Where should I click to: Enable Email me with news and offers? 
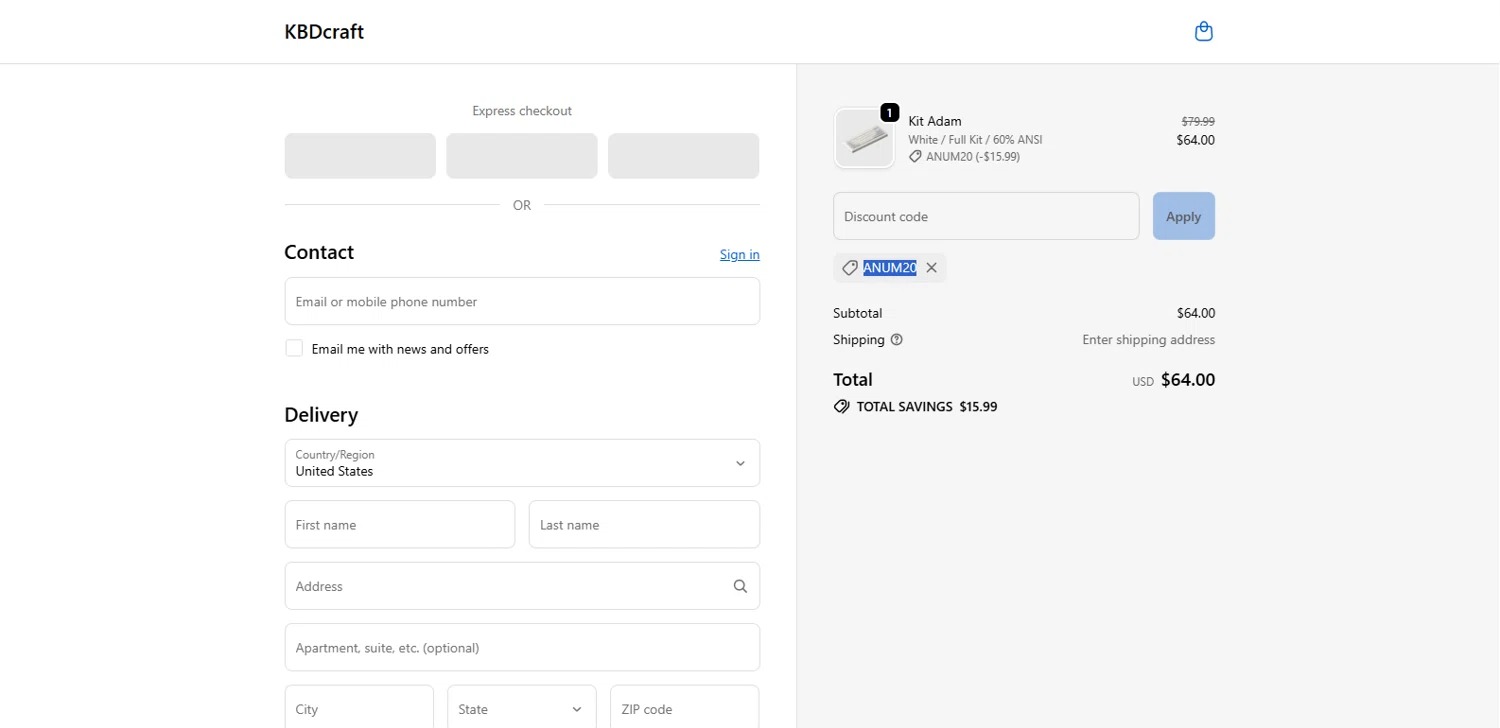294,349
